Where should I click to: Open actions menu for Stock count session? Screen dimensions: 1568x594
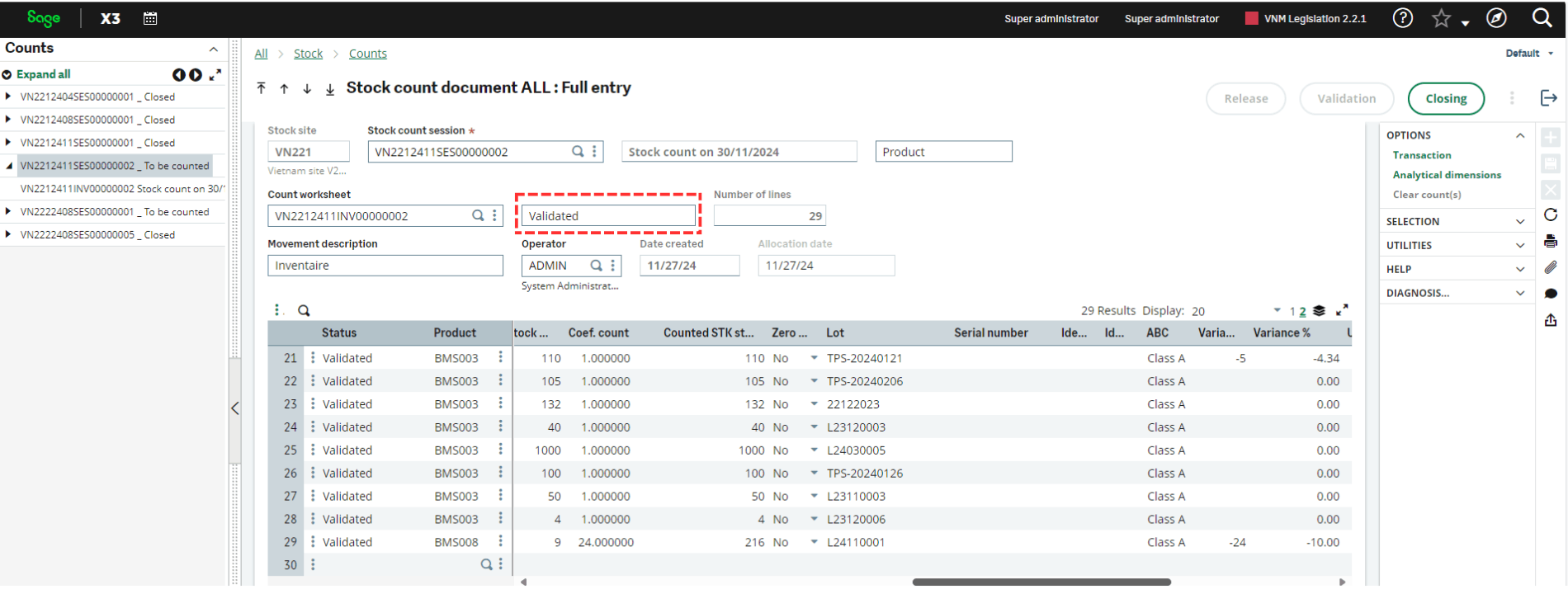pyautogui.click(x=594, y=151)
